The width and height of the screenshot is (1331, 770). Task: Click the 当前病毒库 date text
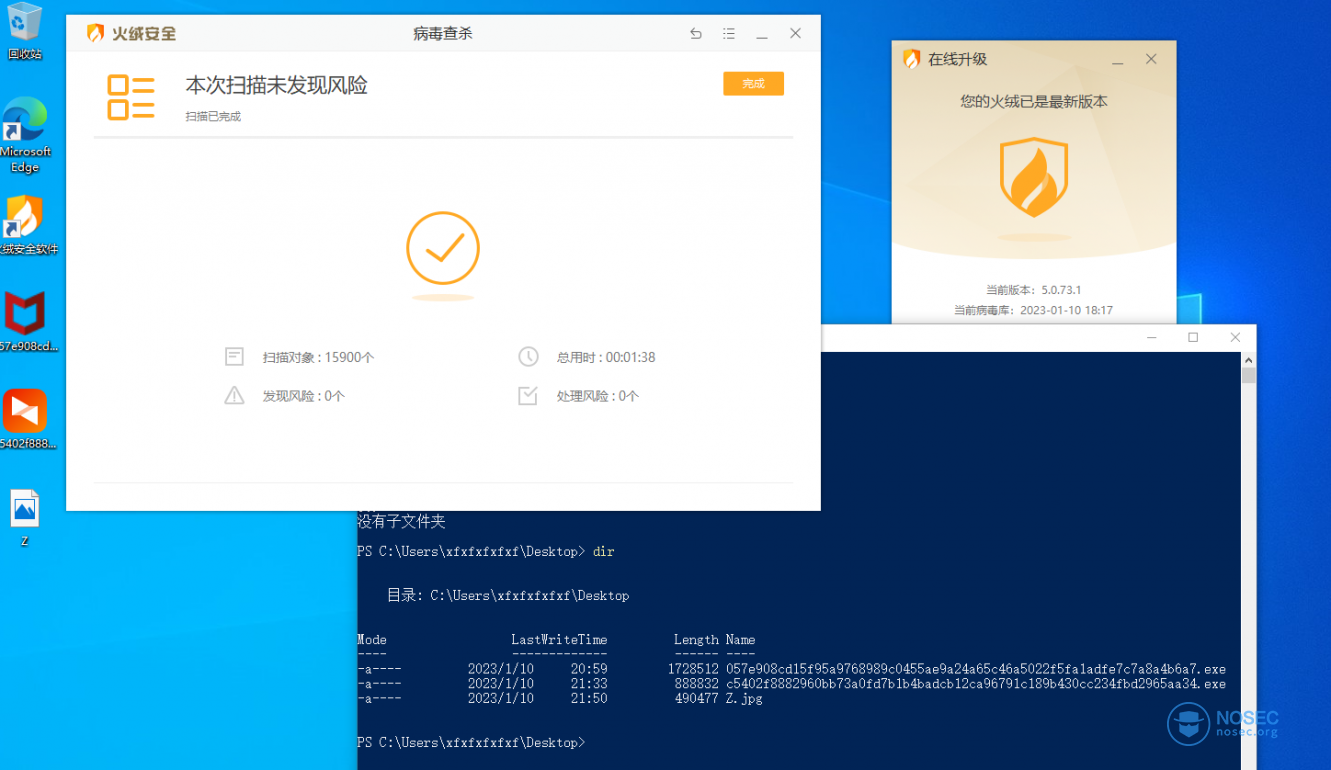coord(1034,310)
